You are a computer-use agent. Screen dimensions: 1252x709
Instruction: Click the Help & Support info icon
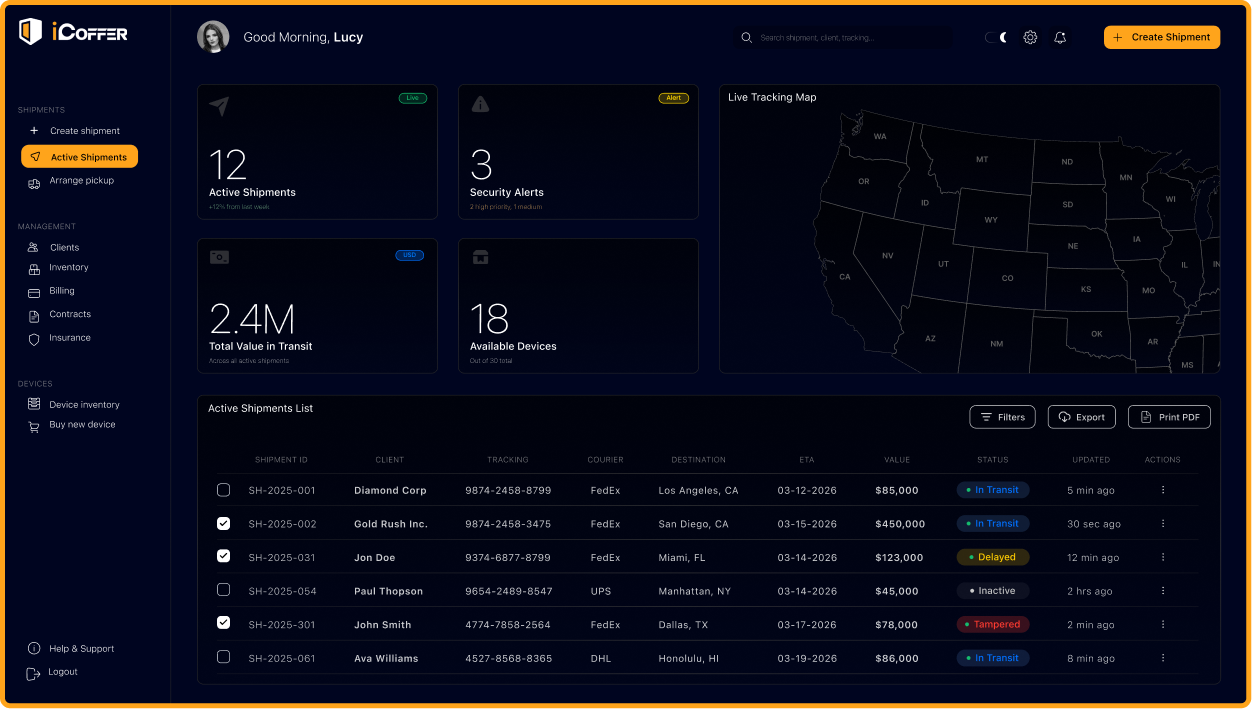click(34, 649)
